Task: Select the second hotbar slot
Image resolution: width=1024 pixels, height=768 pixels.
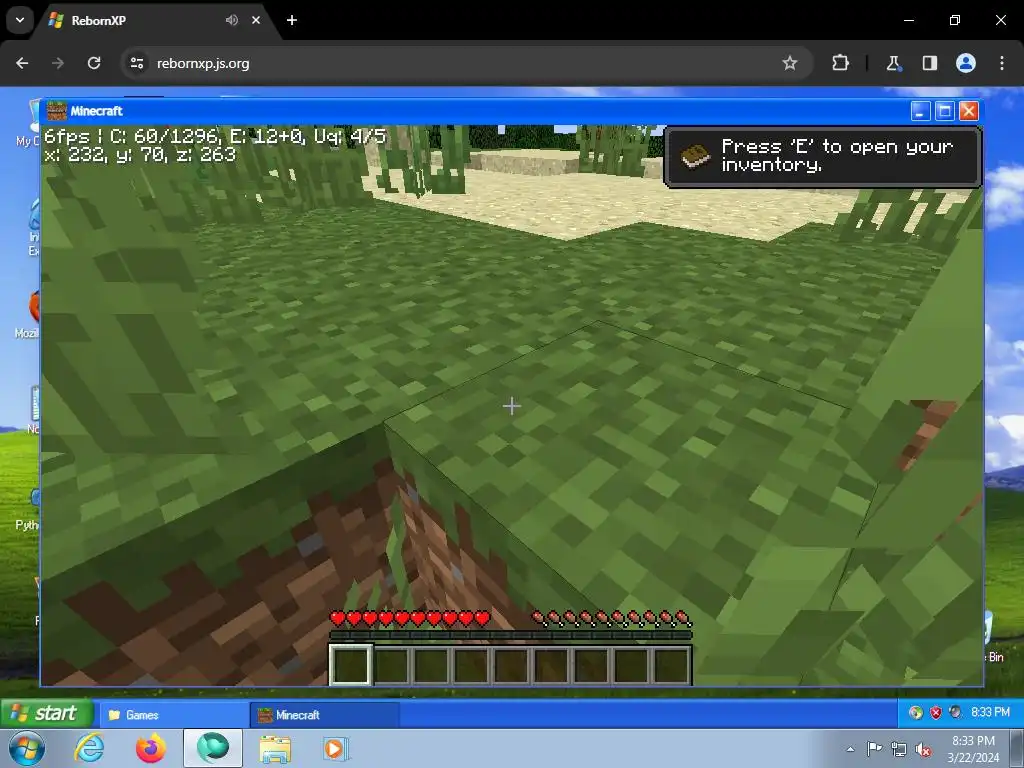Action: [x=391, y=665]
